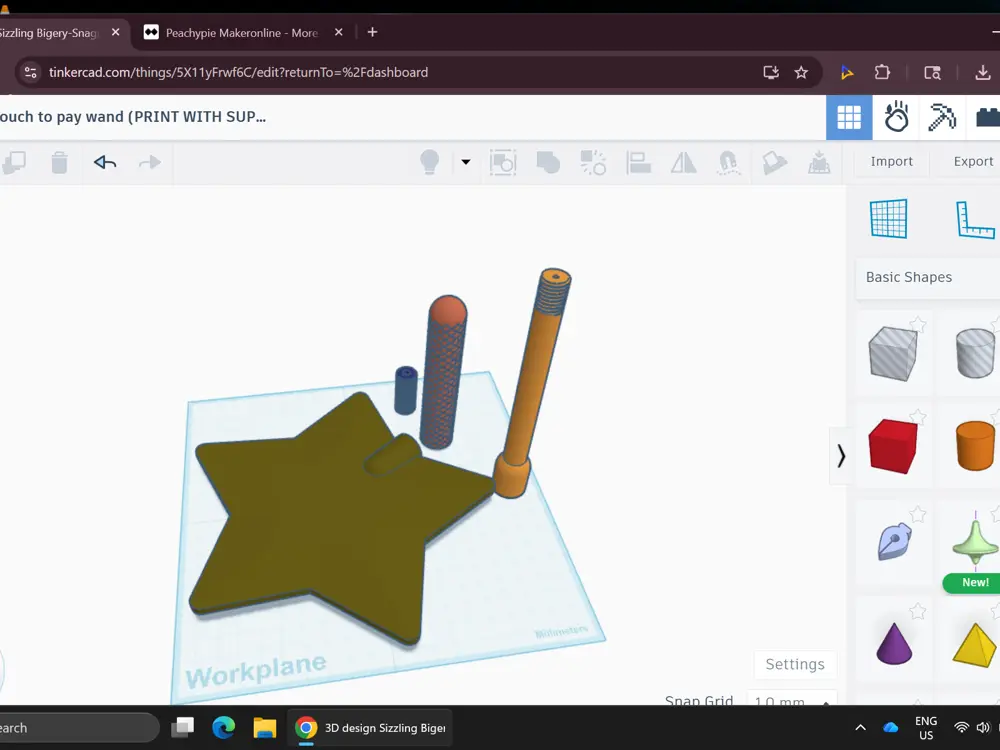Pick the yellow Pyramid shape

[x=974, y=645]
